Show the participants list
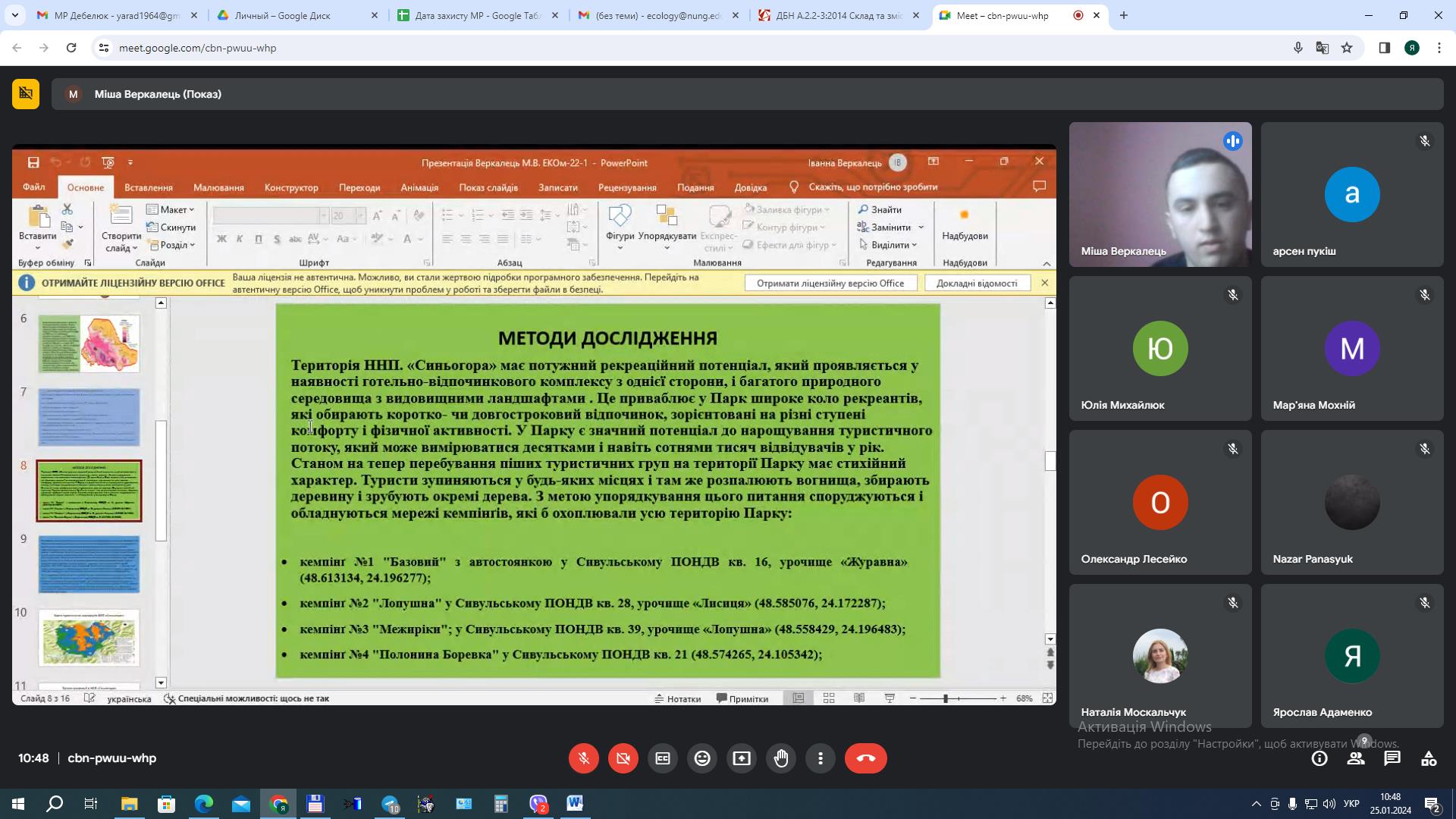 point(1356,758)
